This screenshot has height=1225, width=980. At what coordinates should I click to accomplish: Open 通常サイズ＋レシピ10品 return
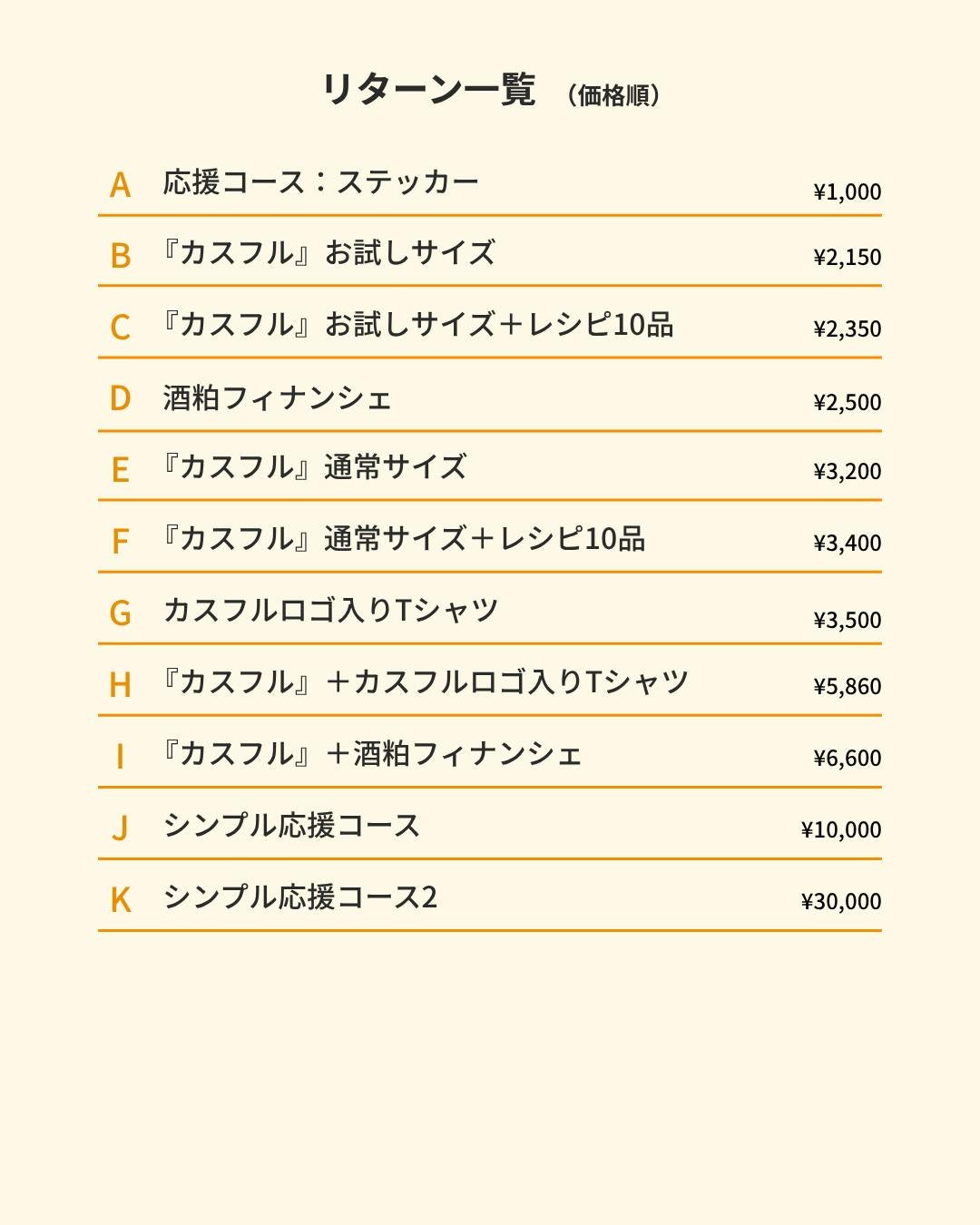click(x=402, y=539)
